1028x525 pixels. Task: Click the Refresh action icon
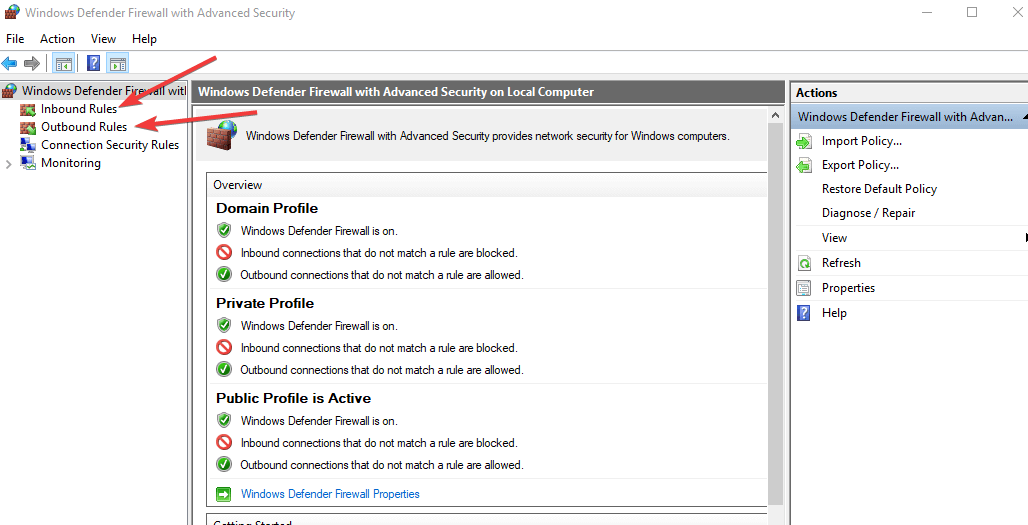click(x=804, y=263)
